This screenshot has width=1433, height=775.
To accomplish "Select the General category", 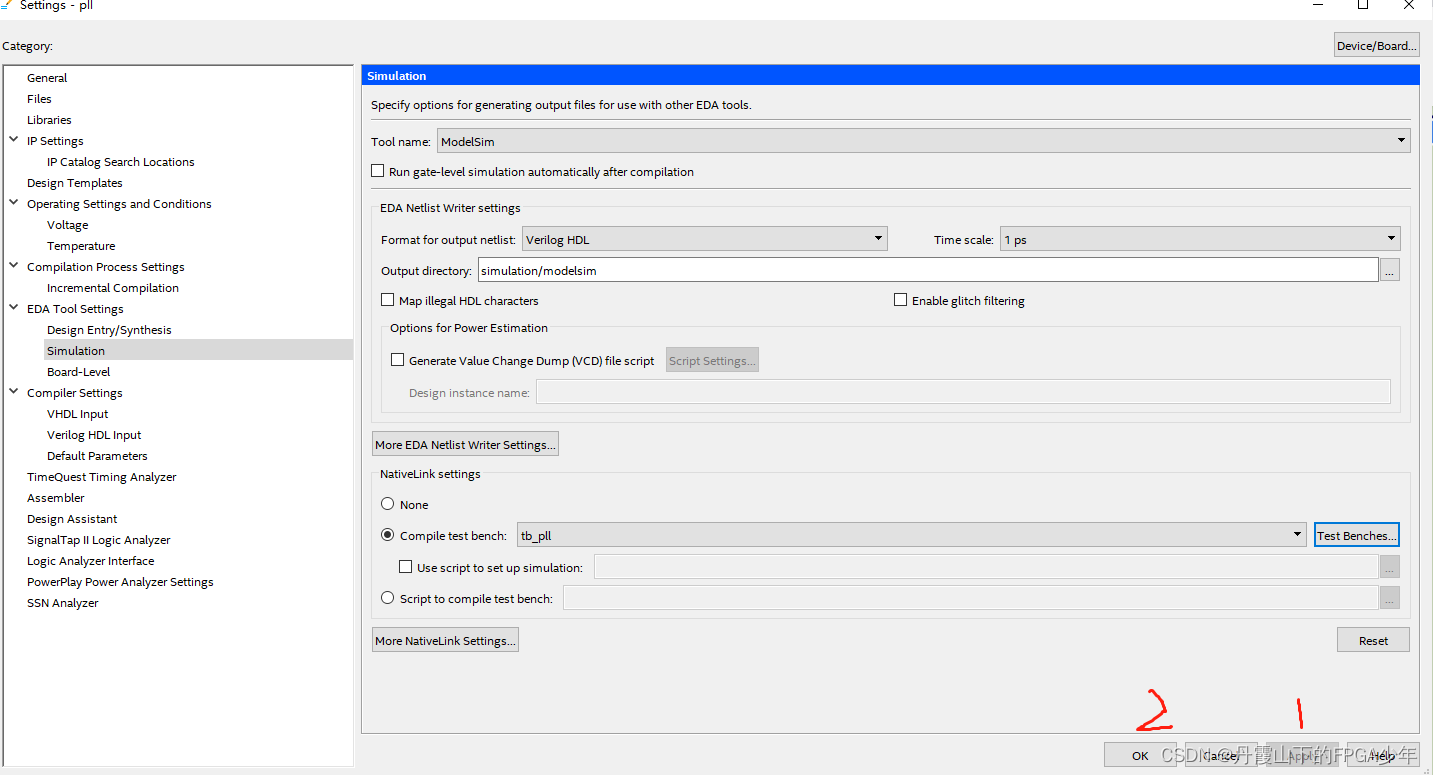I will click(x=47, y=78).
